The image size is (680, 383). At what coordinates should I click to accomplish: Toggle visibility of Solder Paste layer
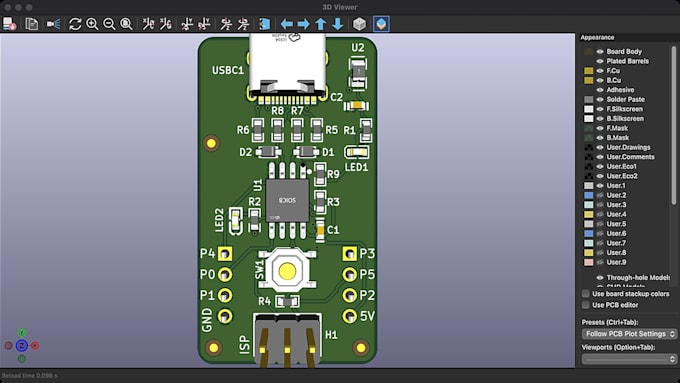tap(600, 99)
